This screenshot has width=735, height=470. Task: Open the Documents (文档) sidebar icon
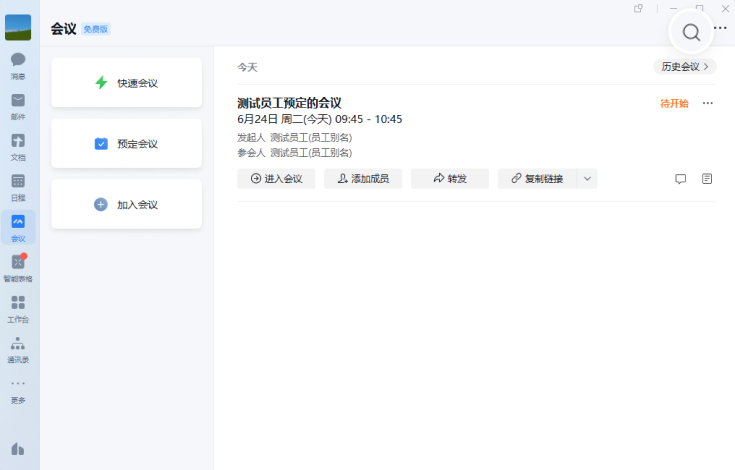pos(18,145)
